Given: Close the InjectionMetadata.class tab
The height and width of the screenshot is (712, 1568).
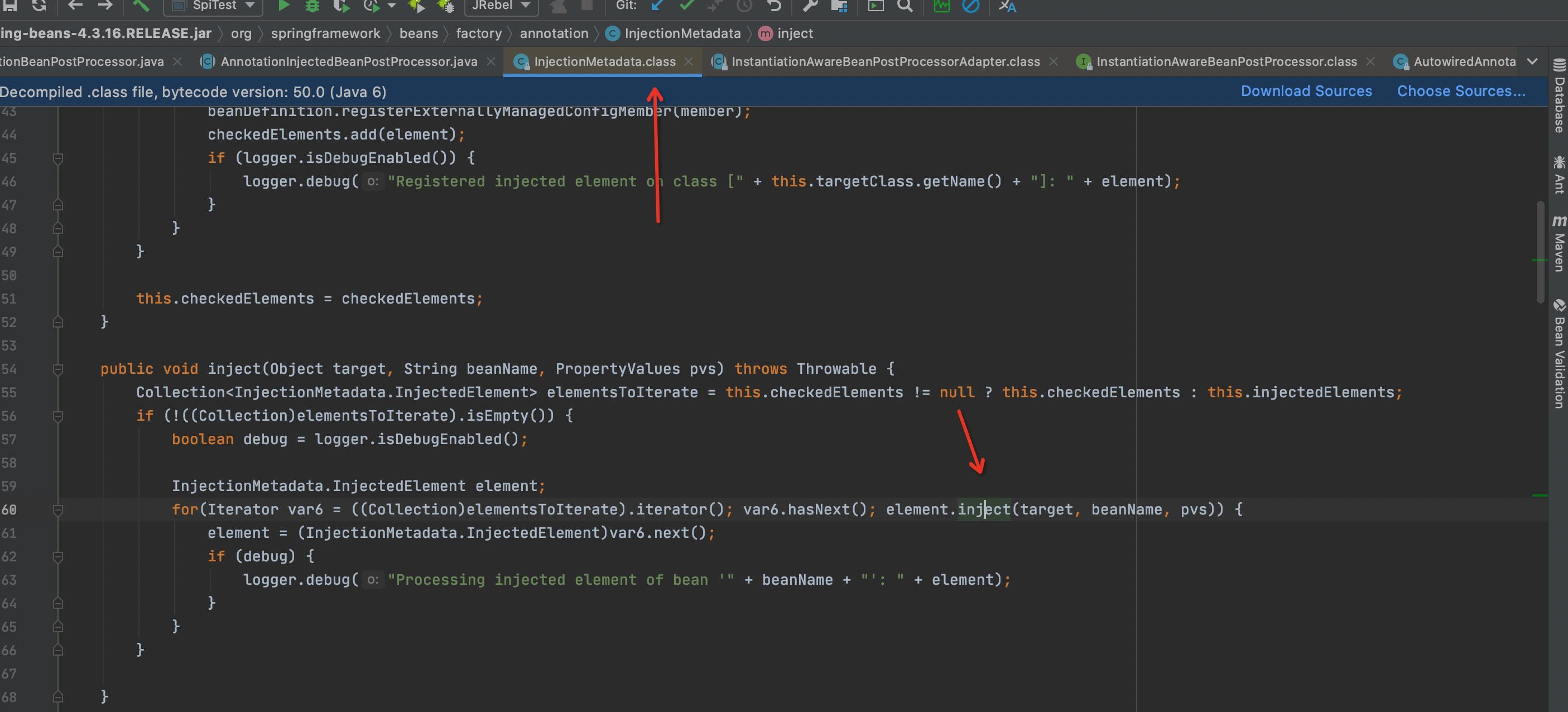Looking at the screenshot, I should click(689, 61).
